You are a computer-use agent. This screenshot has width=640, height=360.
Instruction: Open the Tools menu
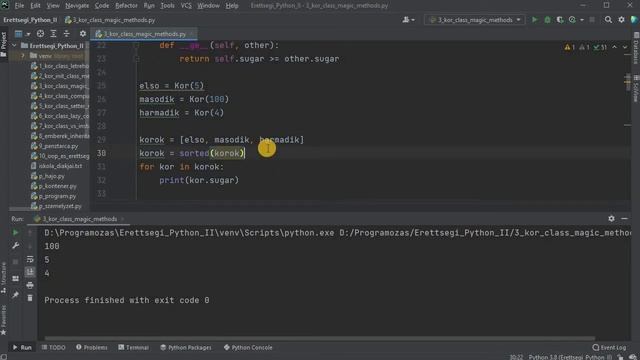pos(167,6)
